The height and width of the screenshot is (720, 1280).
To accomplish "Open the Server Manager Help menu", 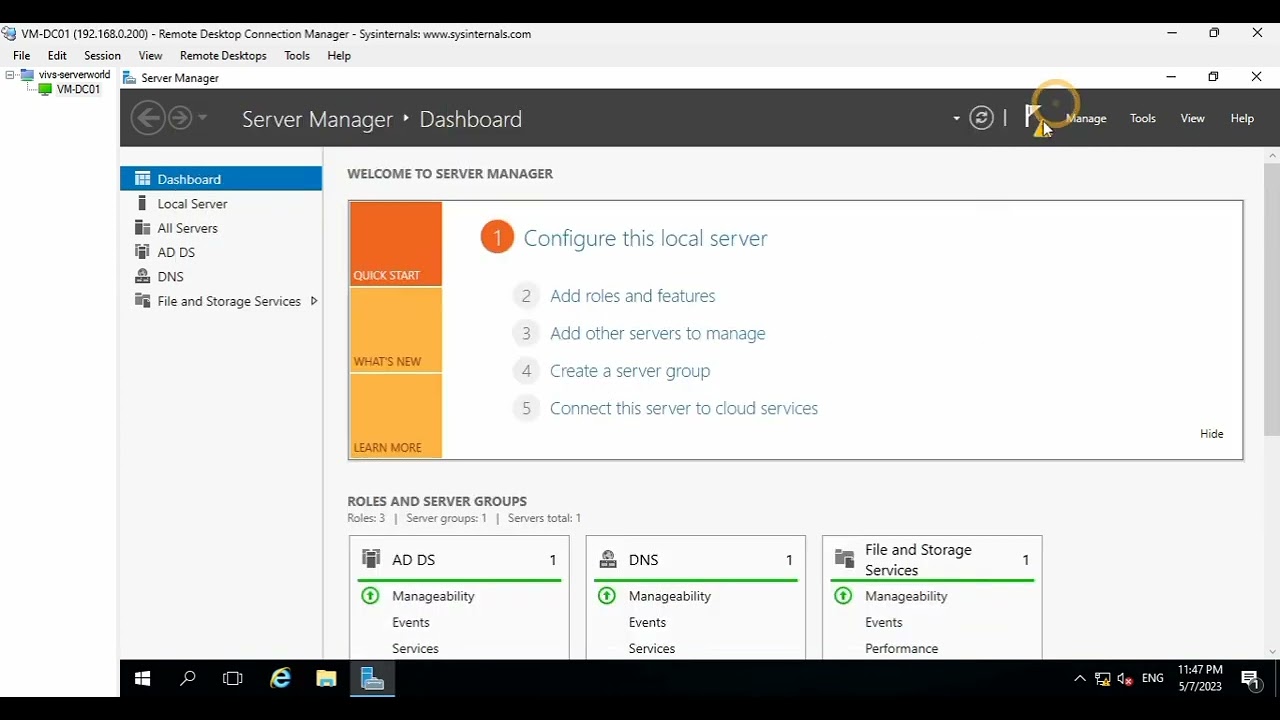I will pos(1242,118).
